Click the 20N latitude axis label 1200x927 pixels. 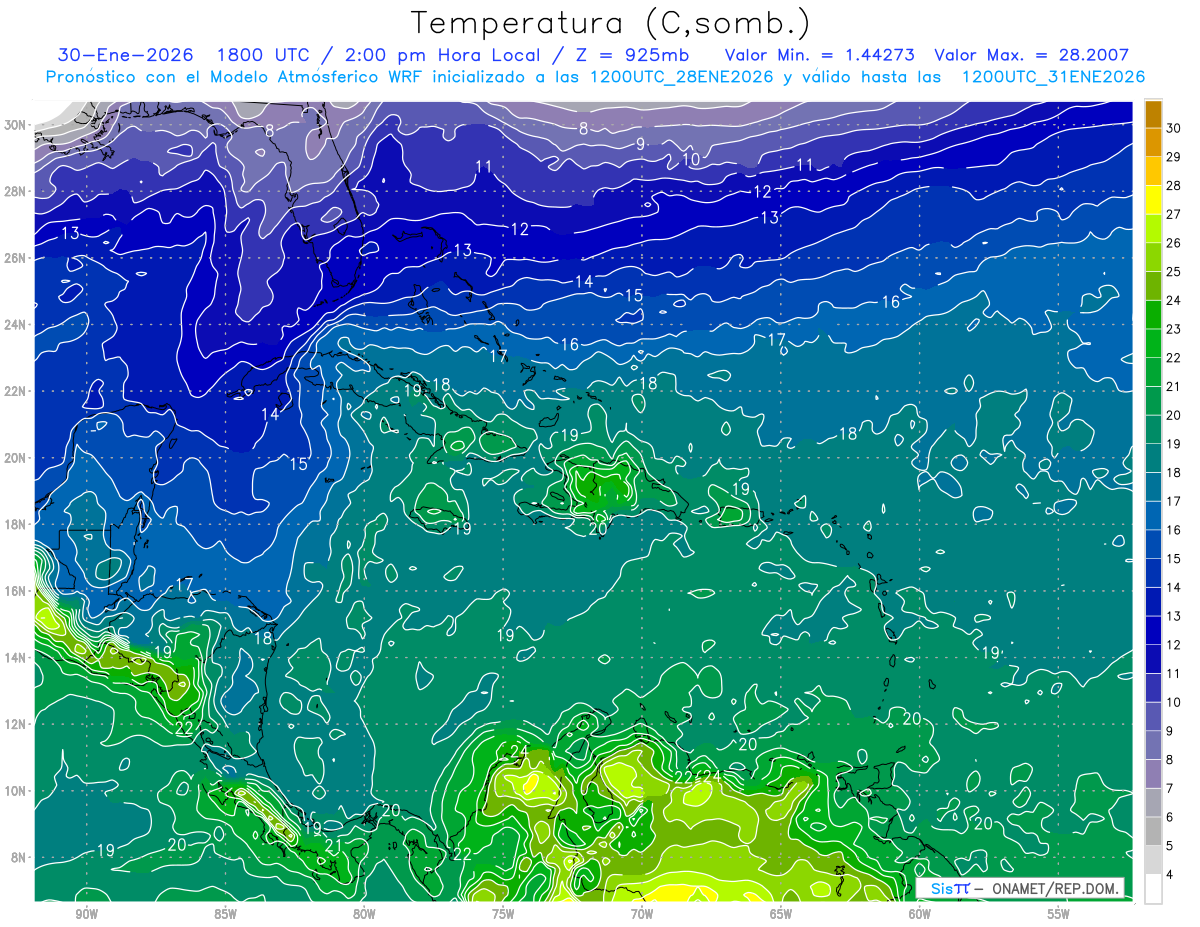click(15, 458)
